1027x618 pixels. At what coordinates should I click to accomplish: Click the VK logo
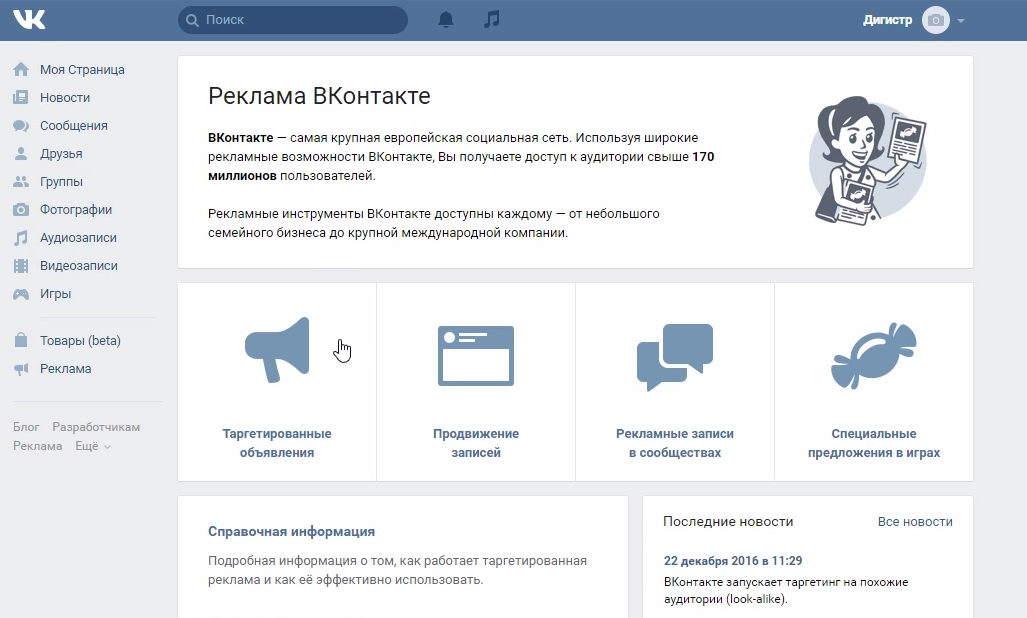(28, 18)
